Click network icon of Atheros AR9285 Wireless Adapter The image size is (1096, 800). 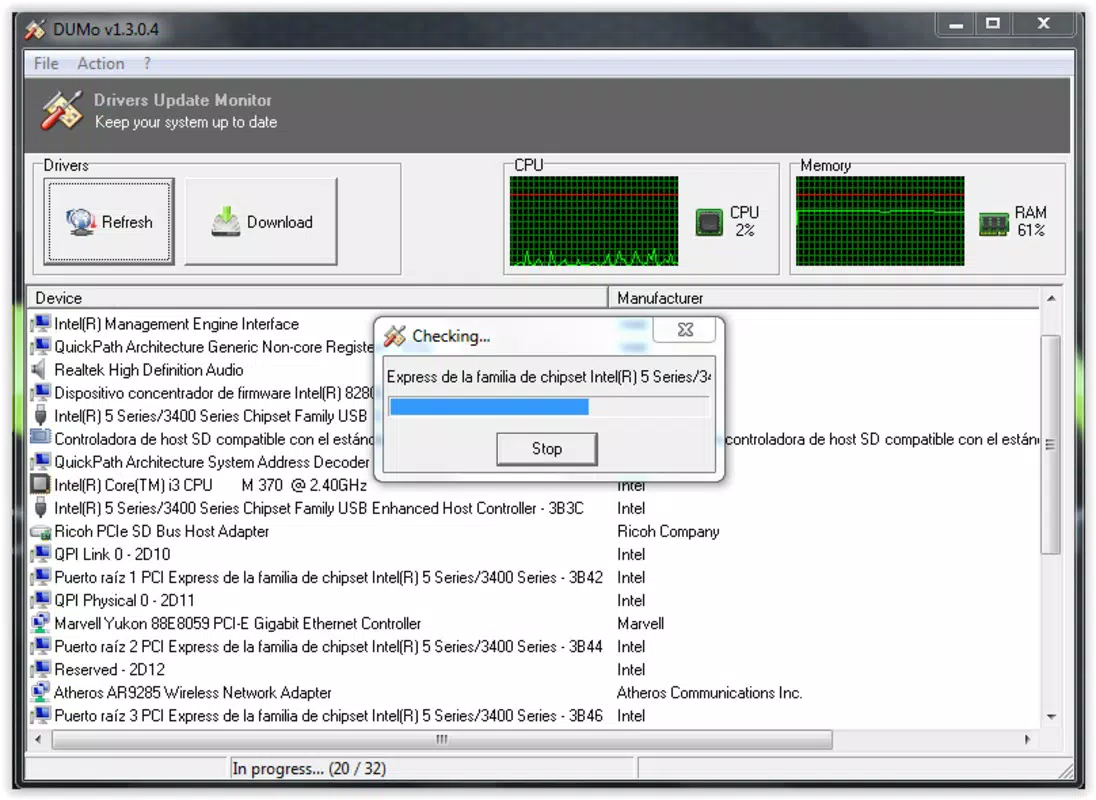[x=41, y=692]
